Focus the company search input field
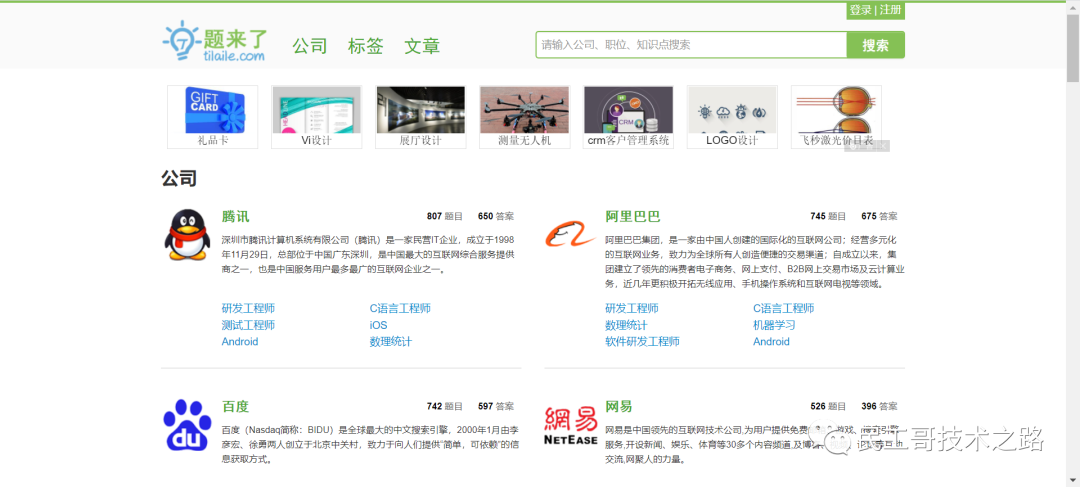This screenshot has width=1080, height=487. tap(691, 45)
